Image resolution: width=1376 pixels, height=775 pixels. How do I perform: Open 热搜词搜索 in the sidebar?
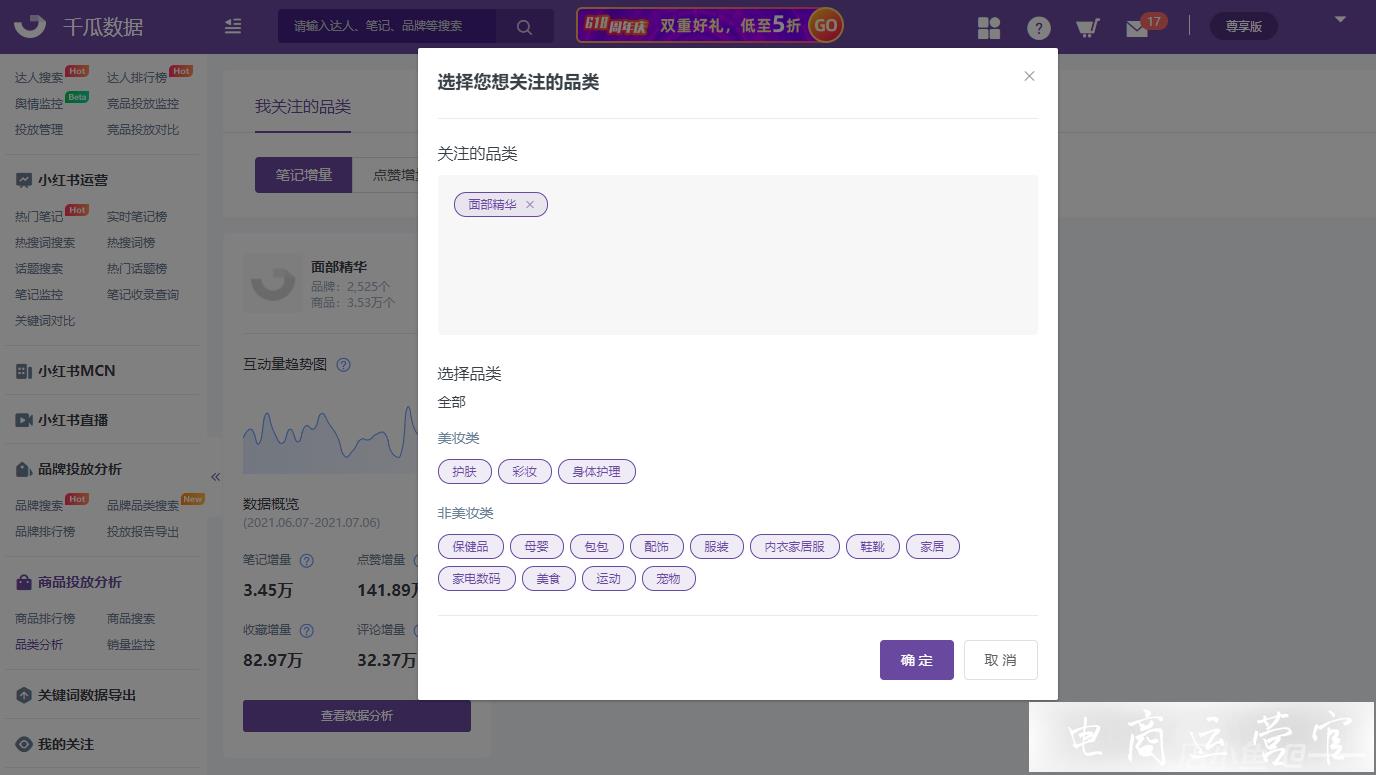coord(45,242)
